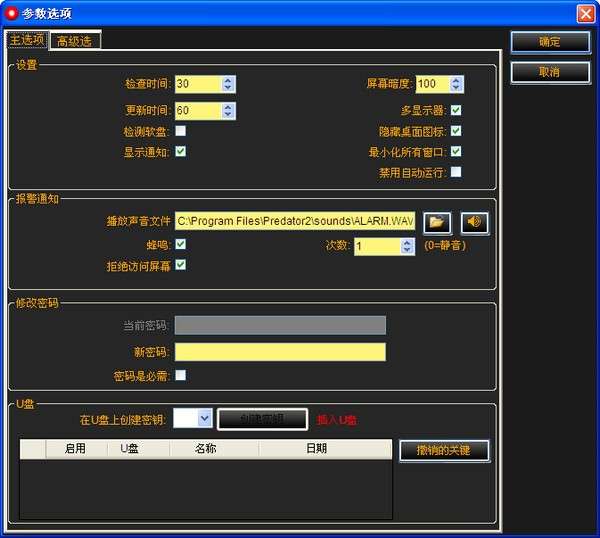Click the 检查时间 field showing 30

[x=198, y=84]
